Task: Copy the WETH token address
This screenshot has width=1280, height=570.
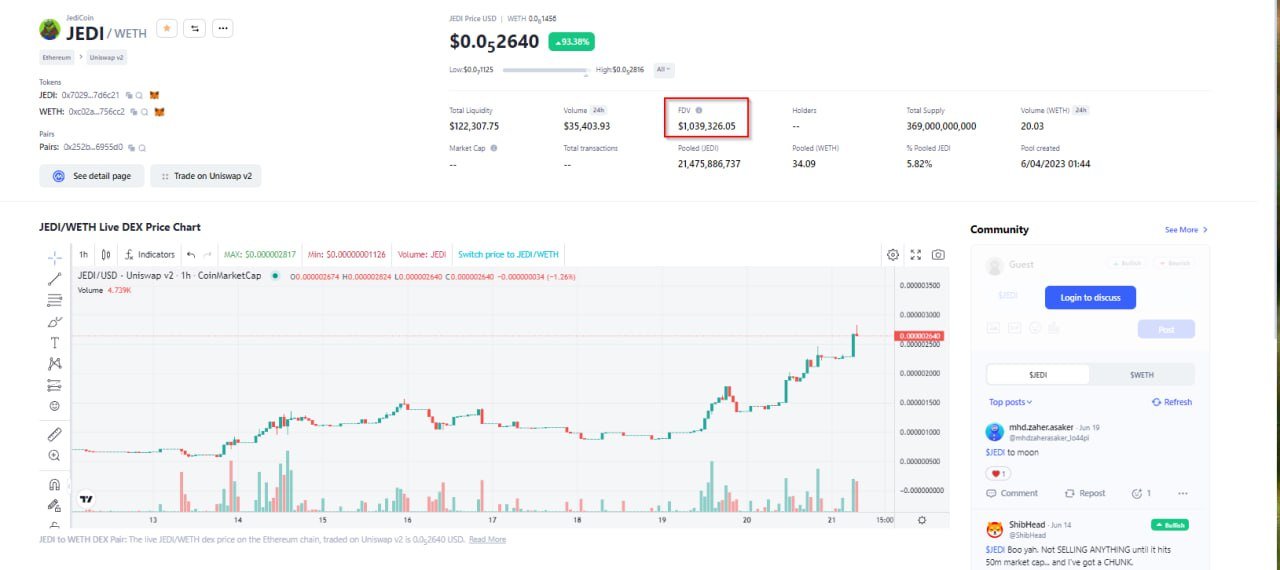Action: tap(136, 112)
